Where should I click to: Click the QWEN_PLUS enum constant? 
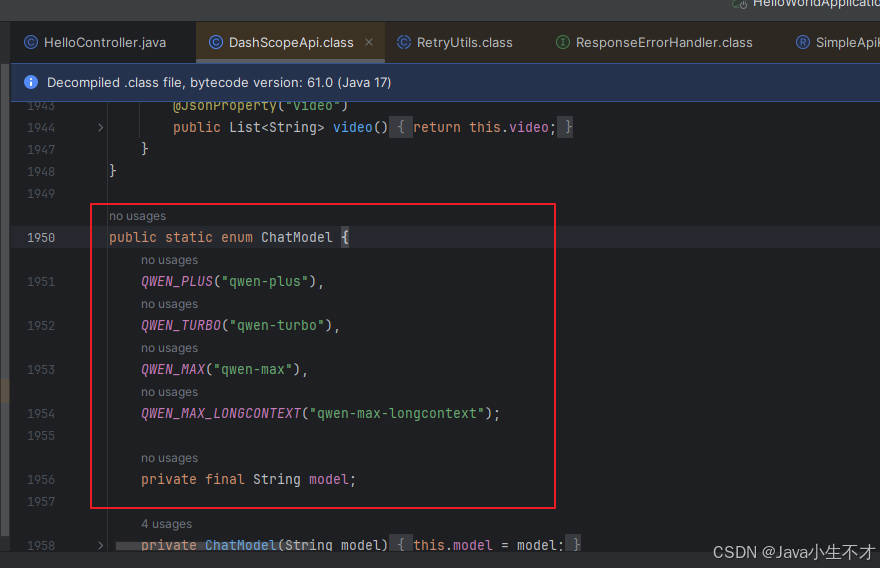(x=177, y=281)
